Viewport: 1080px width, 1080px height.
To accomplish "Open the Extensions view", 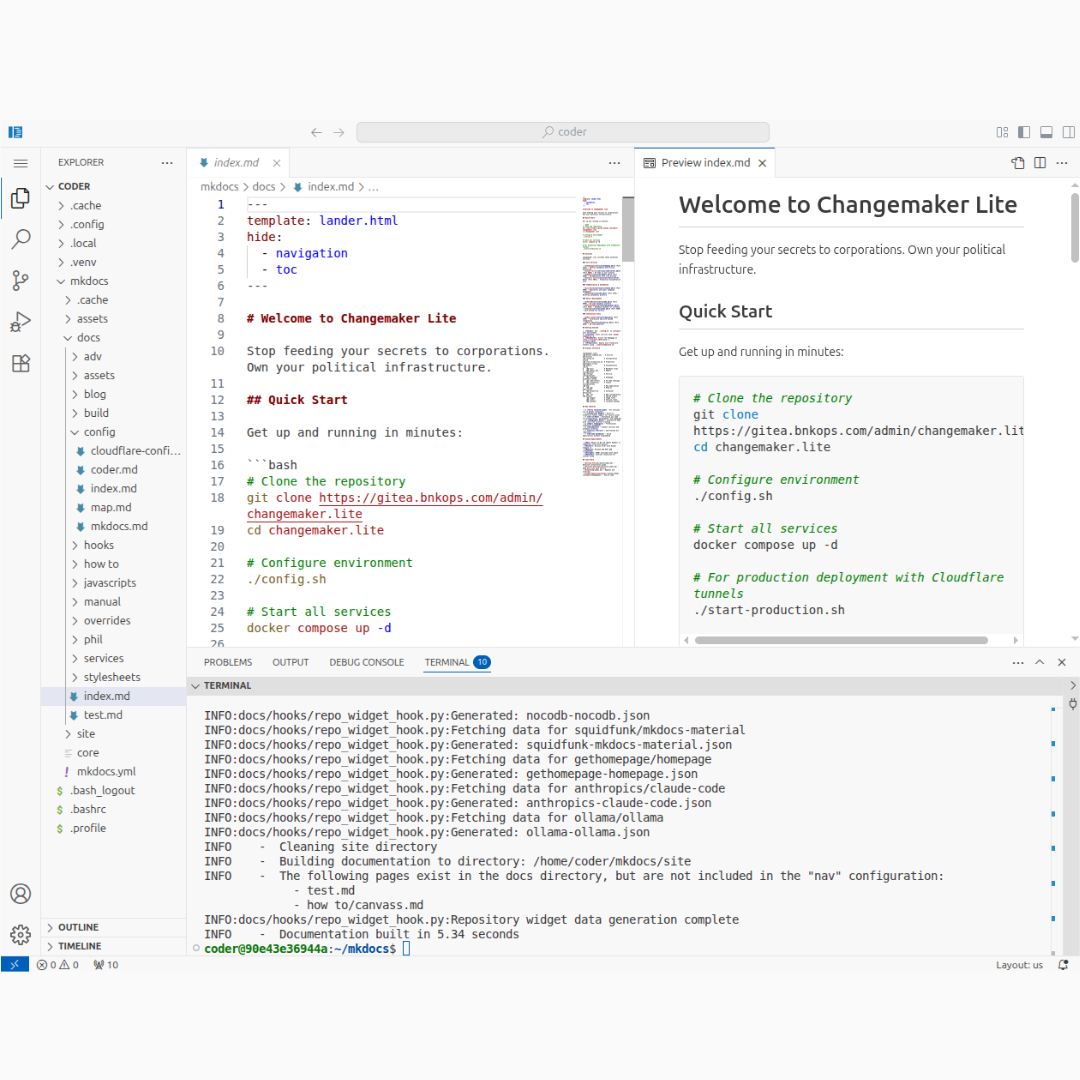I will pos(20,363).
